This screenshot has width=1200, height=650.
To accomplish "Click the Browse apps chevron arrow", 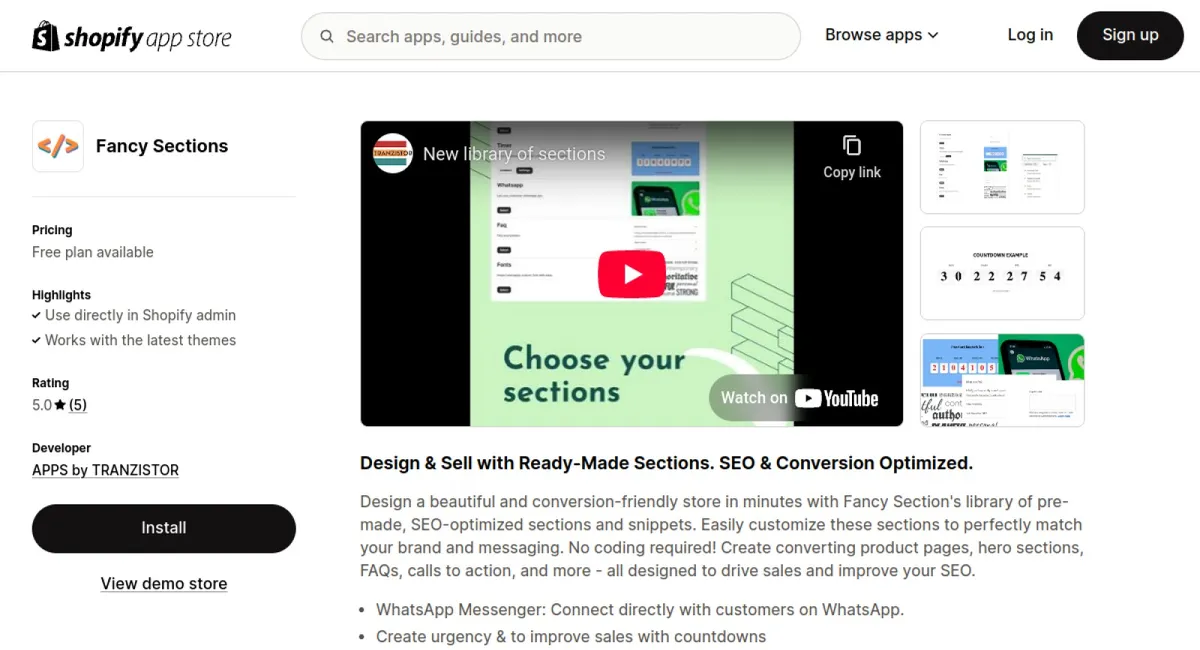I will [933, 35].
